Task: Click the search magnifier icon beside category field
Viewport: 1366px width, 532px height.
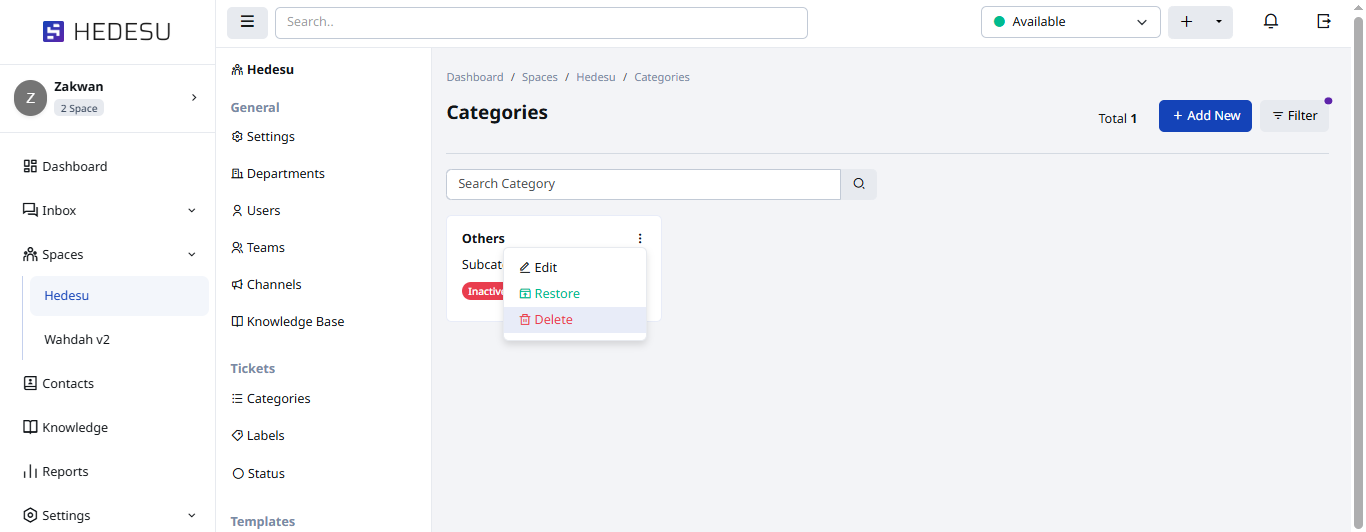Action: (859, 184)
